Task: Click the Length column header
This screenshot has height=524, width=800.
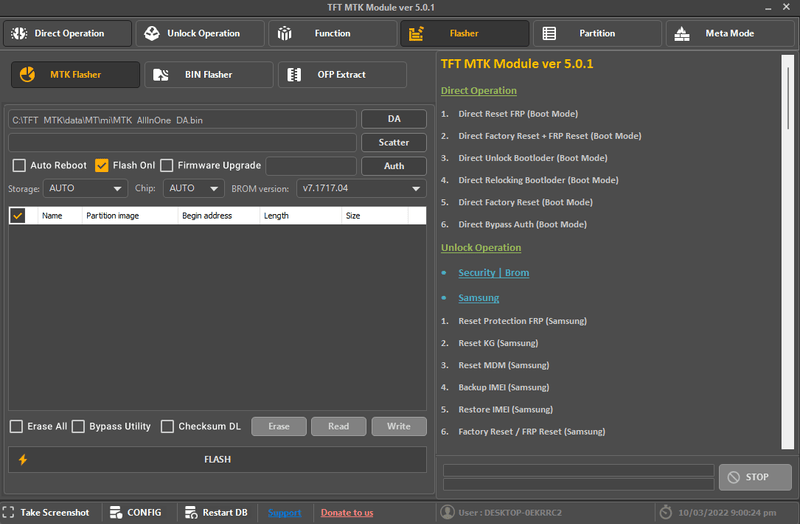Action: pyautogui.click(x=301, y=216)
